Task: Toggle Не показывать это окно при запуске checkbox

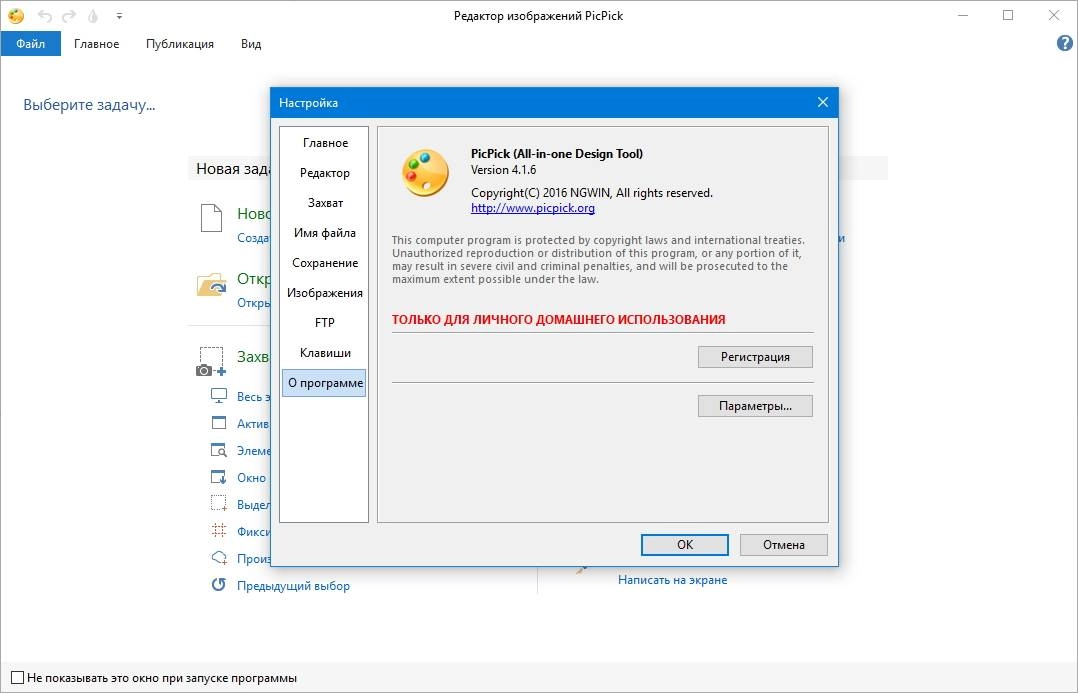Action: tap(18, 678)
